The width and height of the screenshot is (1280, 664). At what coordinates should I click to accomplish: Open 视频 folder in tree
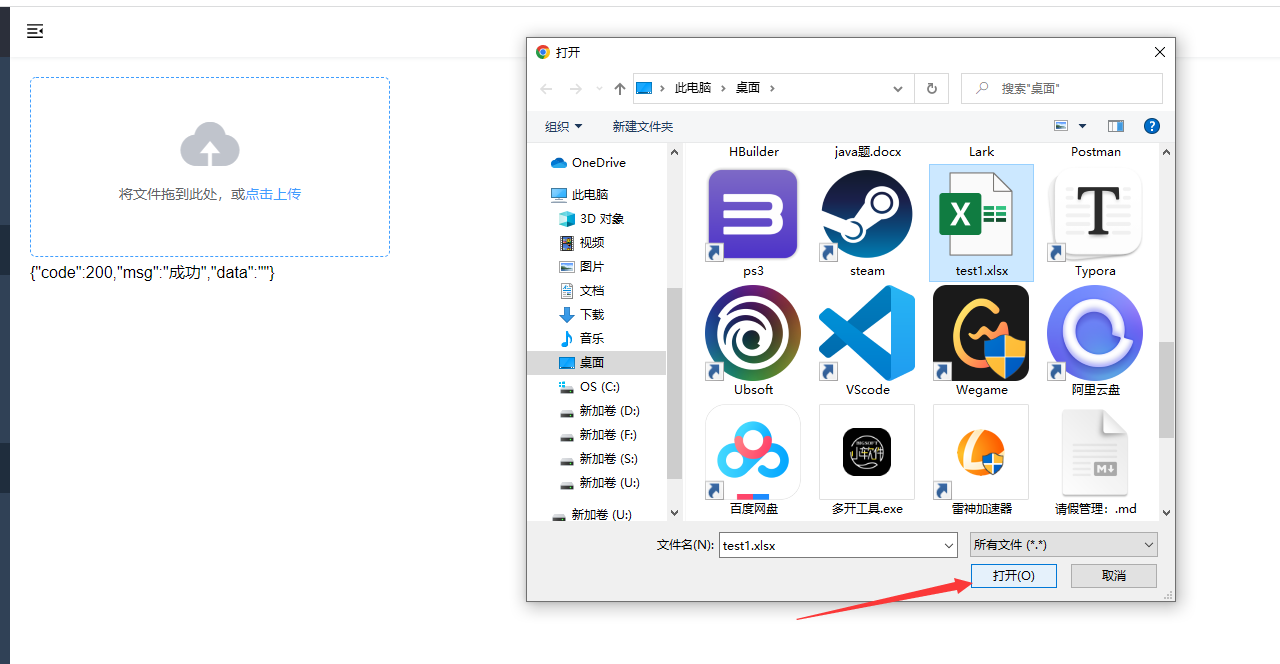pos(582,243)
